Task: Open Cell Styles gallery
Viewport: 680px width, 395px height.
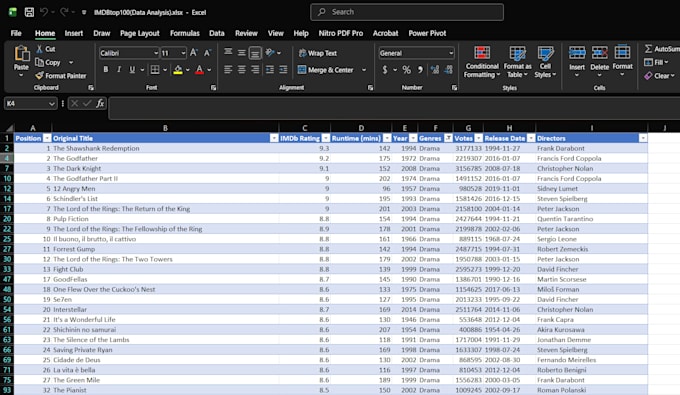Action: coord(545,62)
